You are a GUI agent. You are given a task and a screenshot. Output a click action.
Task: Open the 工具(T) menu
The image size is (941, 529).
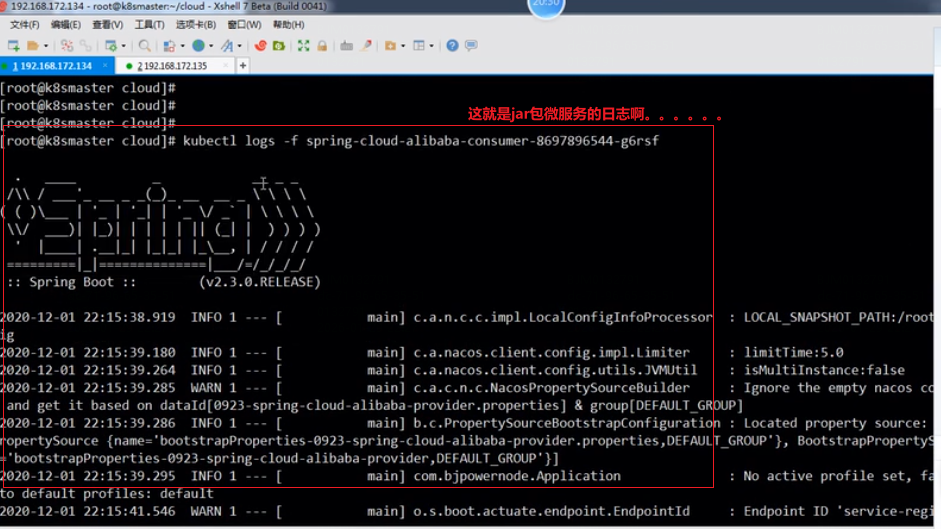(149, 25)
